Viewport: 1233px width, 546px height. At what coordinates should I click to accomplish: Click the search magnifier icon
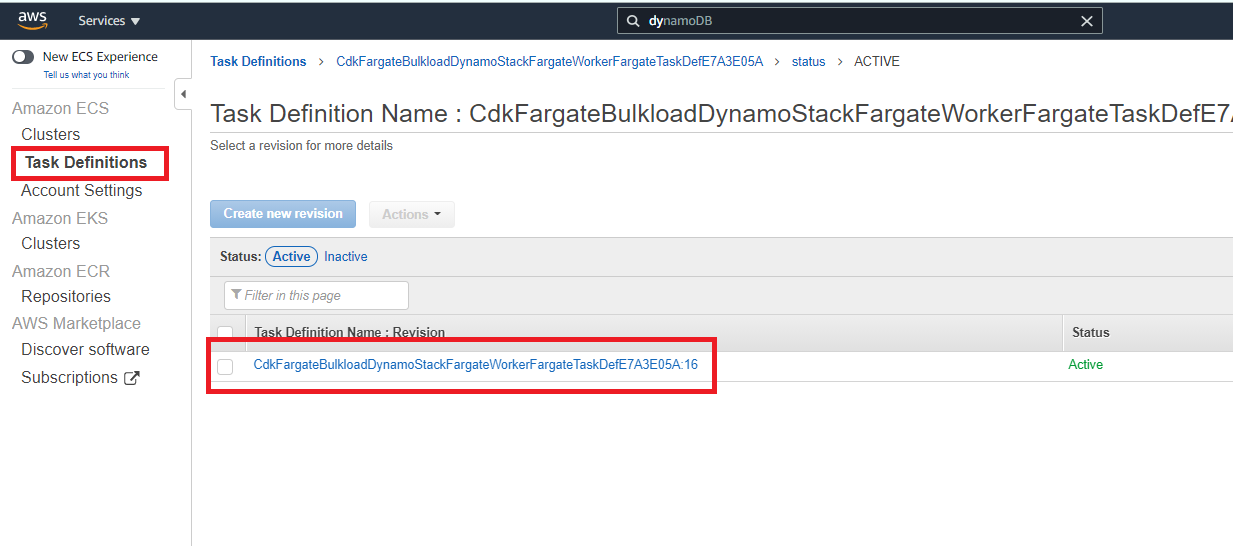[633, 21]
